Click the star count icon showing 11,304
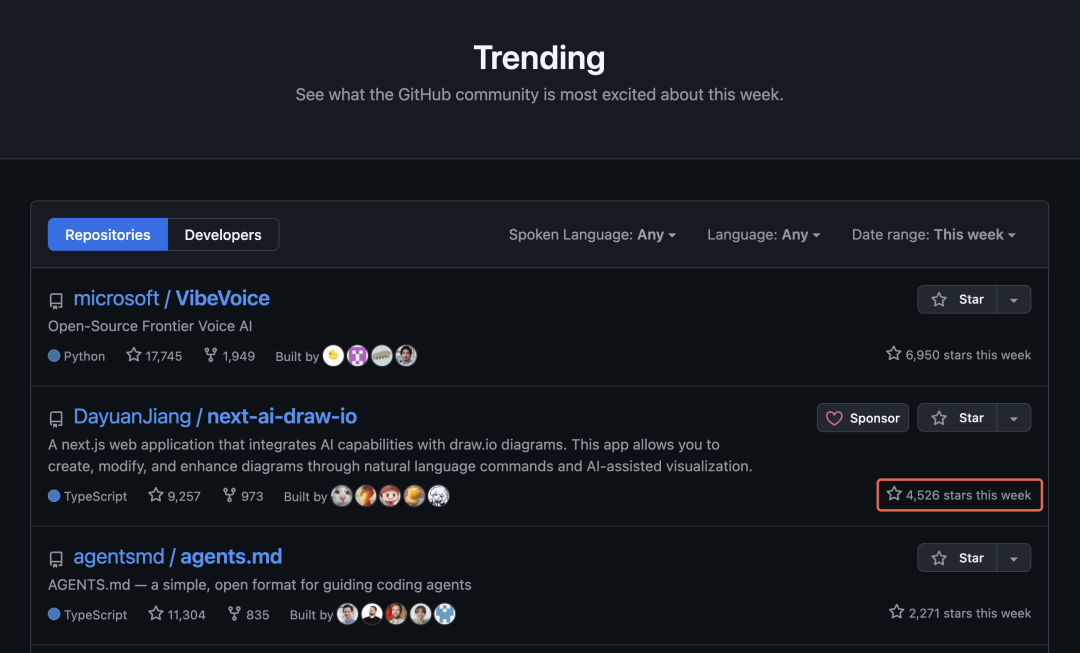Viewport: 1080px width, 653px height. (x=156, y=614)
